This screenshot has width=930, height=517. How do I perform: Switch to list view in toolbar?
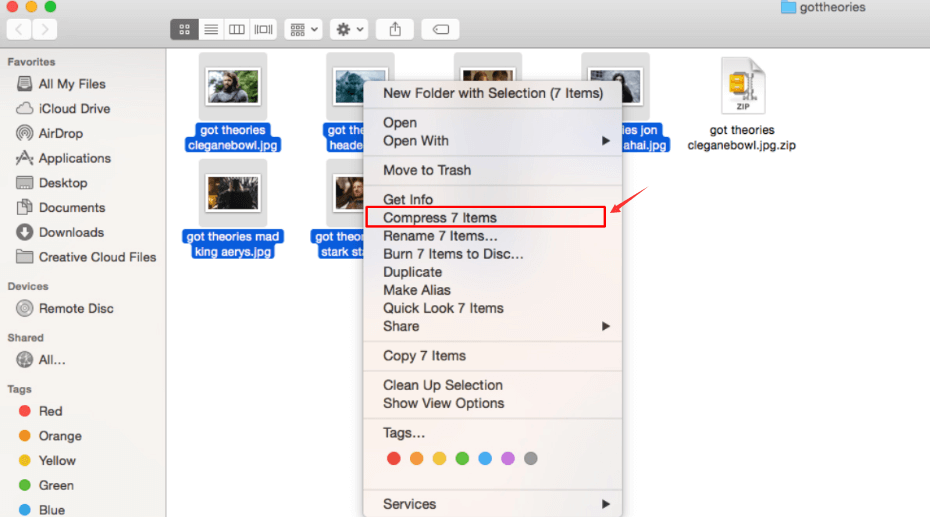tap(211, 30)
